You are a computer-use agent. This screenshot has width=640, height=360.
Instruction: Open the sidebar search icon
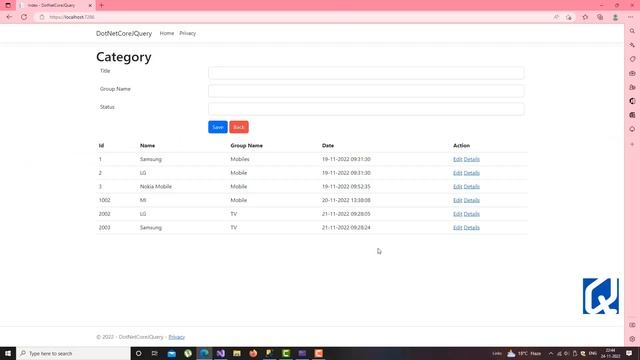click(632, 31)
